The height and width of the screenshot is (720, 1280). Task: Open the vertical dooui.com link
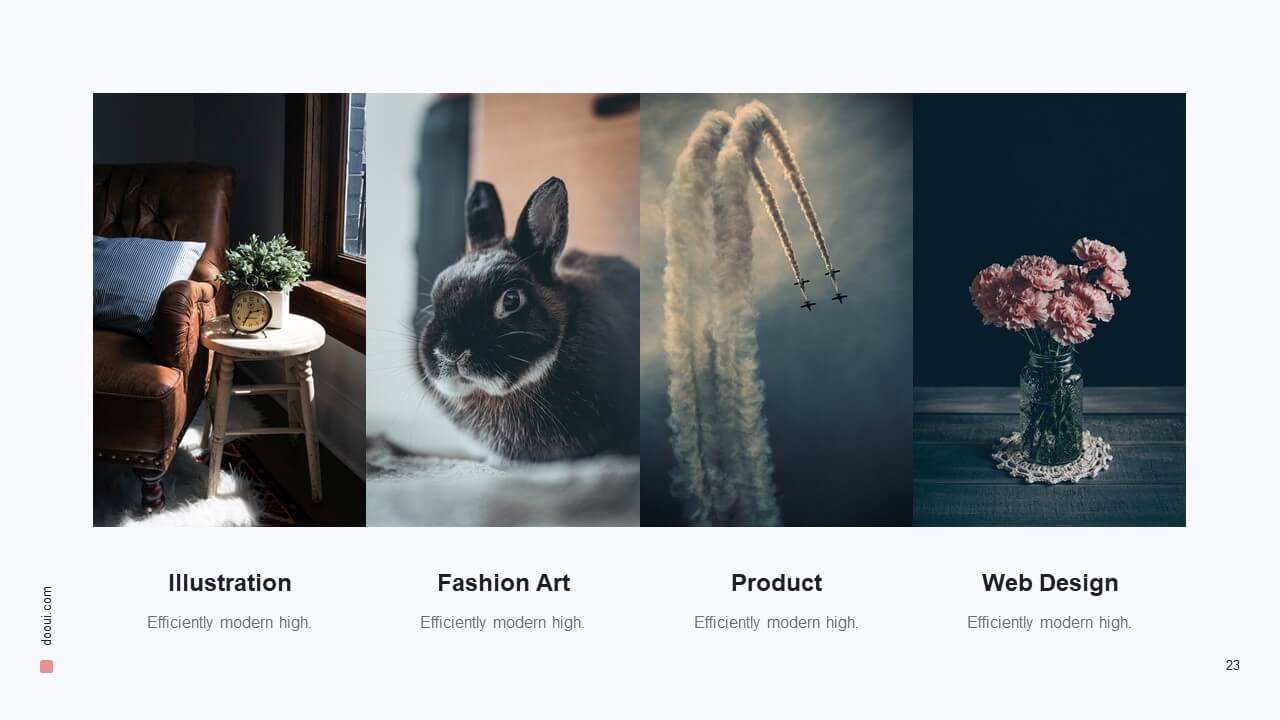coord(47,615)
